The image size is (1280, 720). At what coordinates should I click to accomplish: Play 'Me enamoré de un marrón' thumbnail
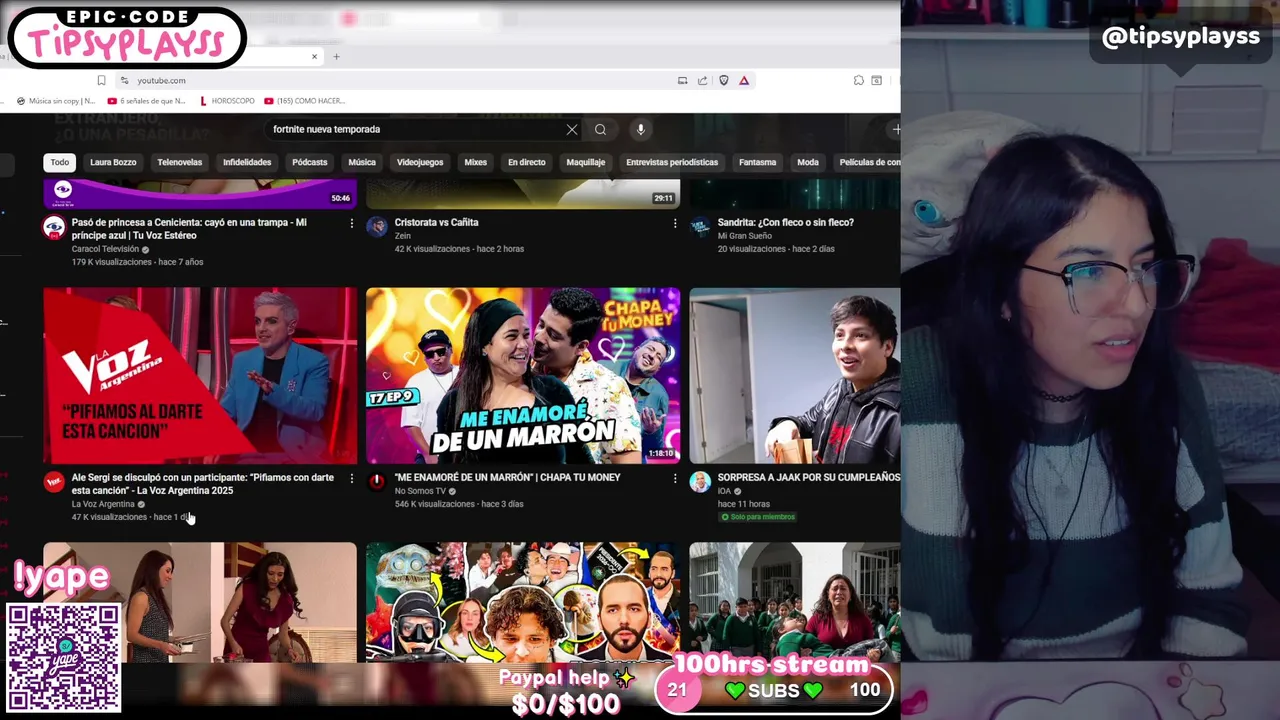click(x=523, y=376)
